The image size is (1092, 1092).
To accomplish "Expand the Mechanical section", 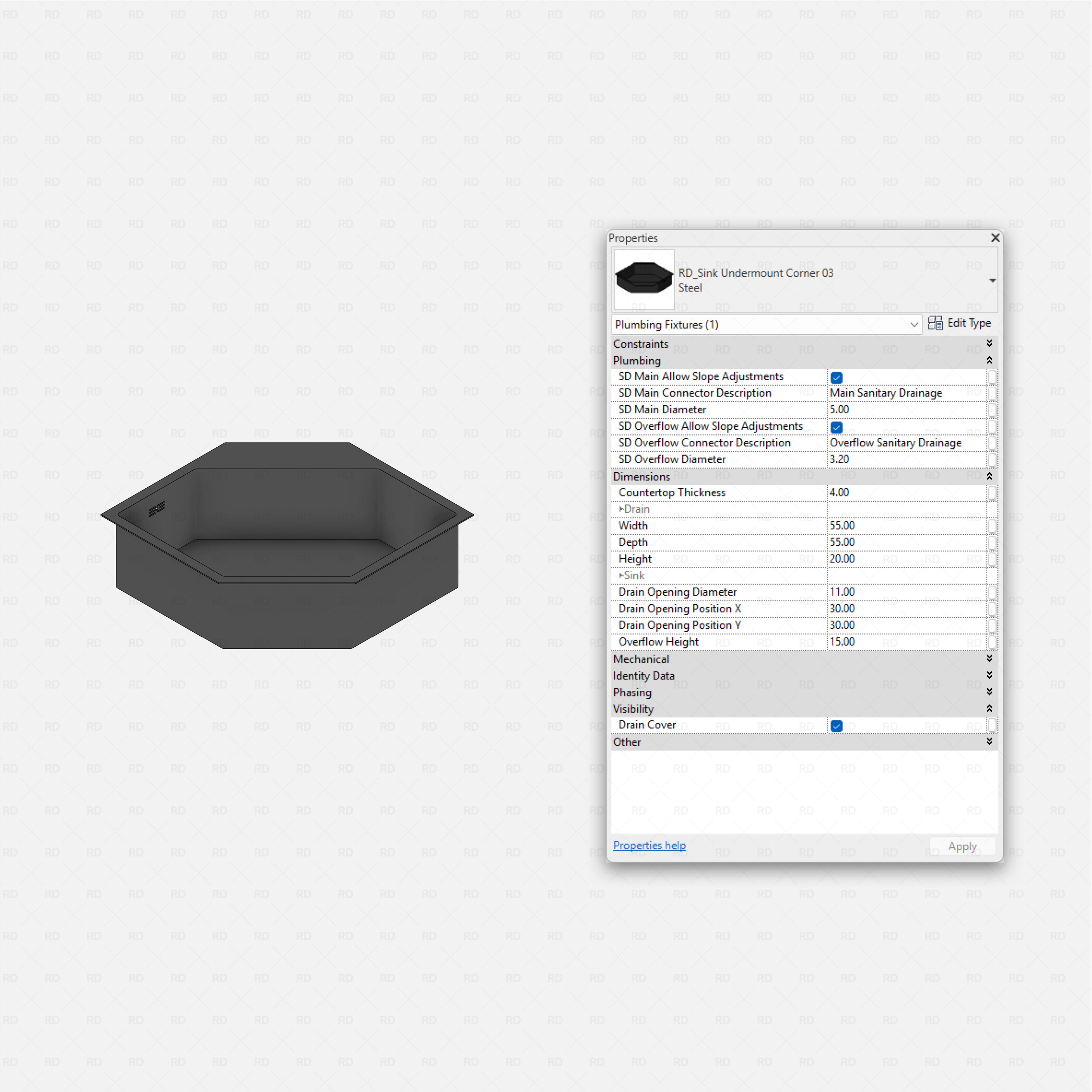I will pos(990,659).
